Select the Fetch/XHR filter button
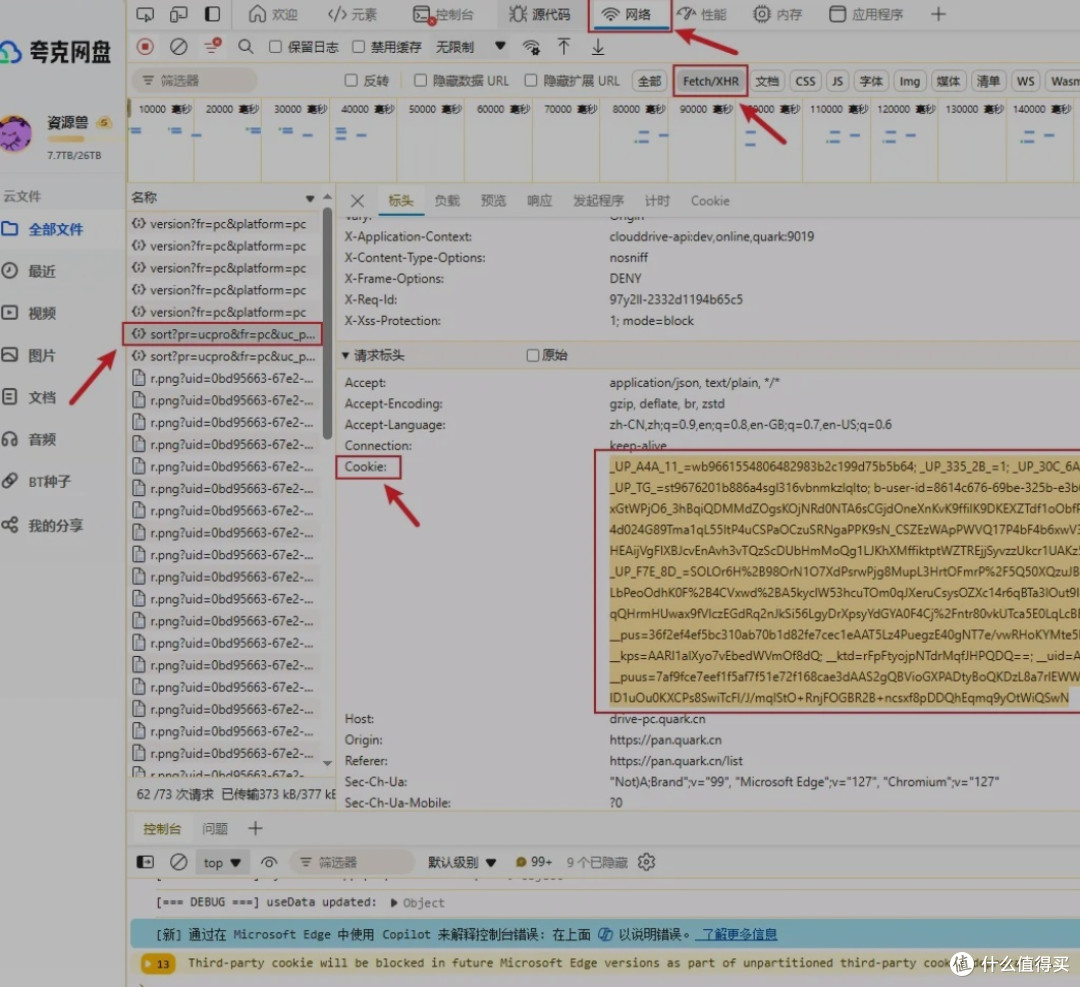Viewport: 1080px width, 987px height. click(x=710, y=81)
